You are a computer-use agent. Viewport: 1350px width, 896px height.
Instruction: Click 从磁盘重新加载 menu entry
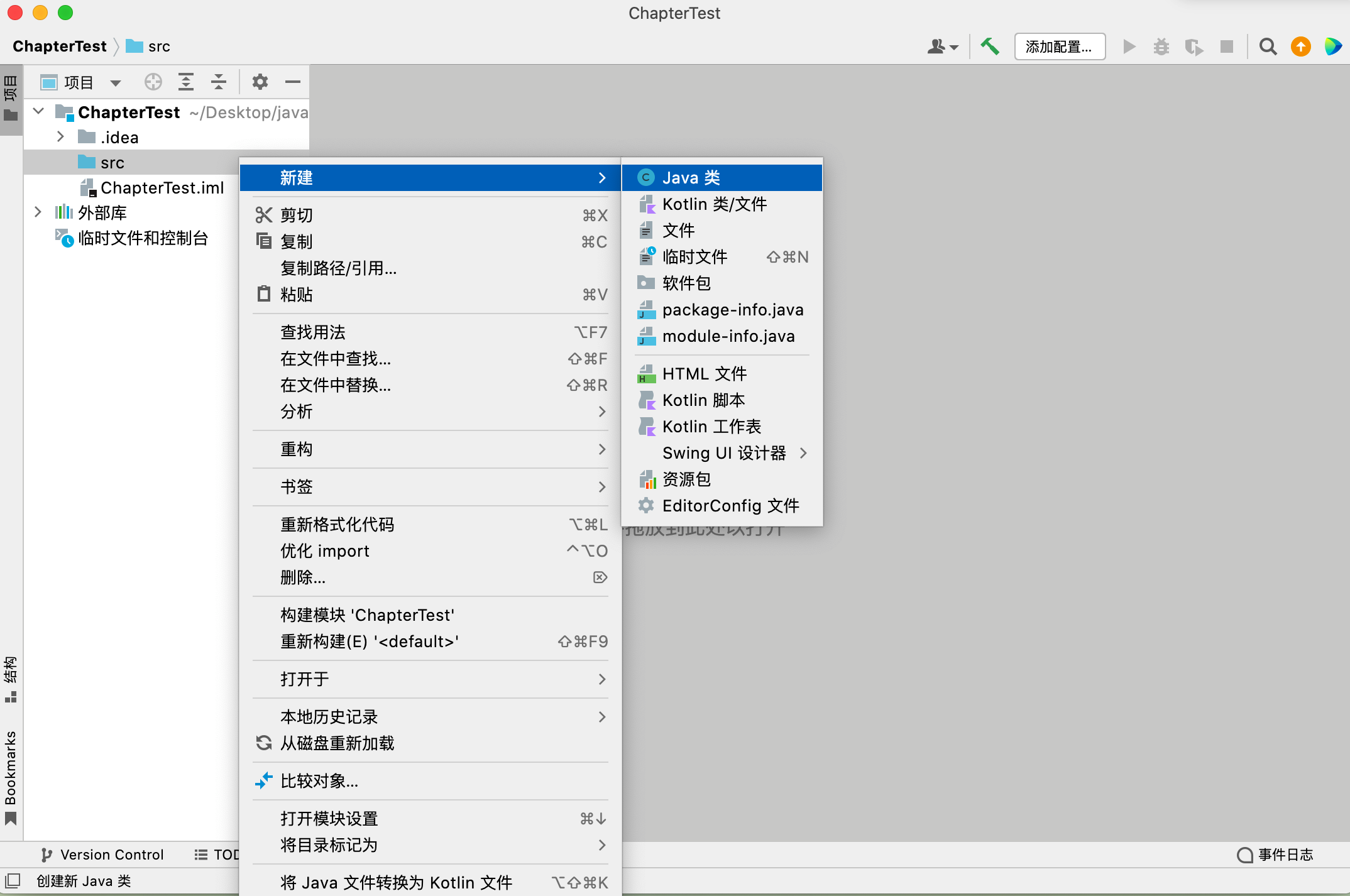point(337,743)
